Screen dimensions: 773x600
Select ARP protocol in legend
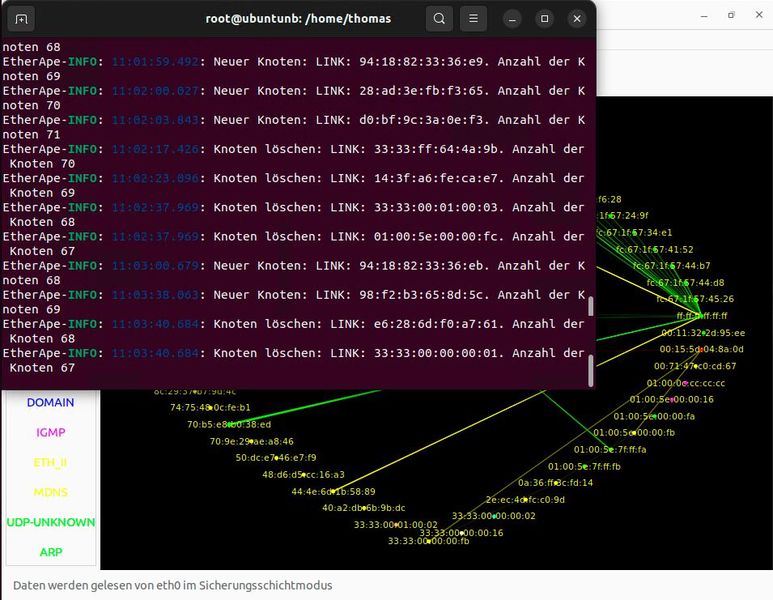coord(50,552)
